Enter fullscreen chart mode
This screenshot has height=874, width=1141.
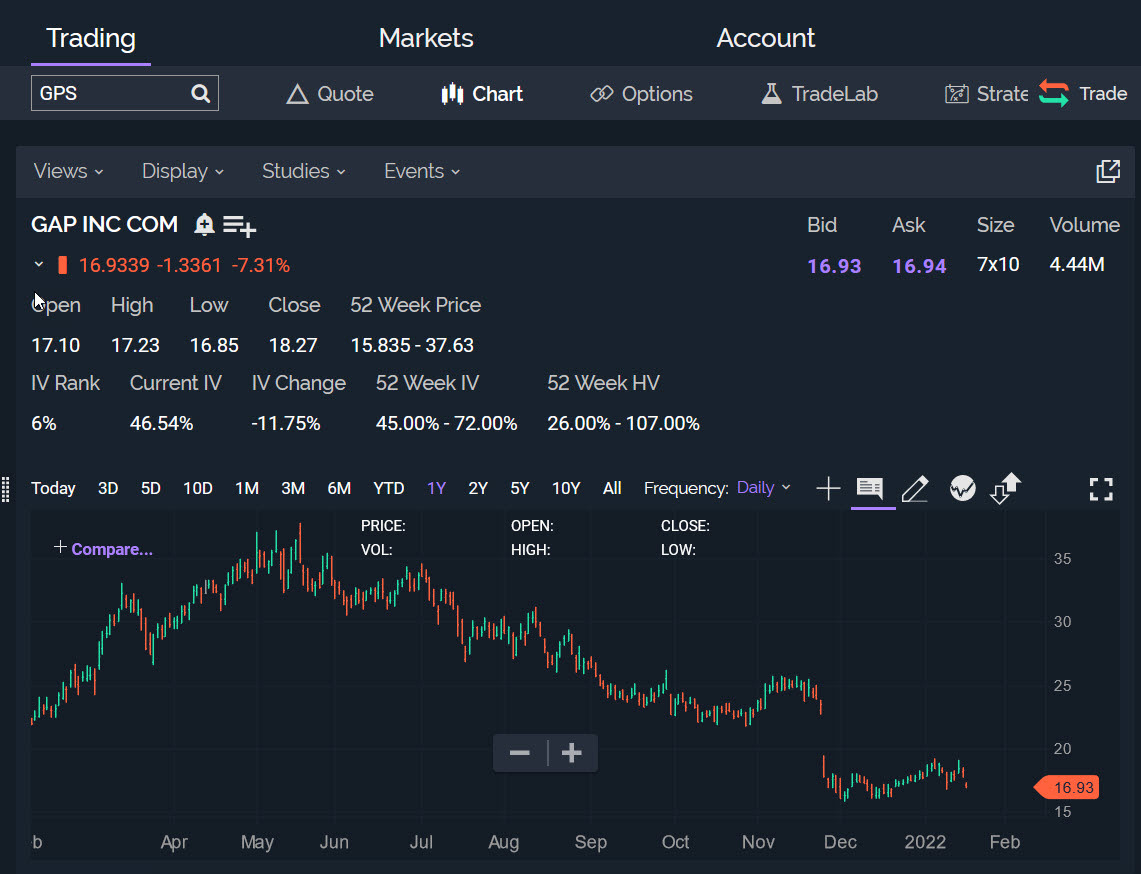(1100, 488)
